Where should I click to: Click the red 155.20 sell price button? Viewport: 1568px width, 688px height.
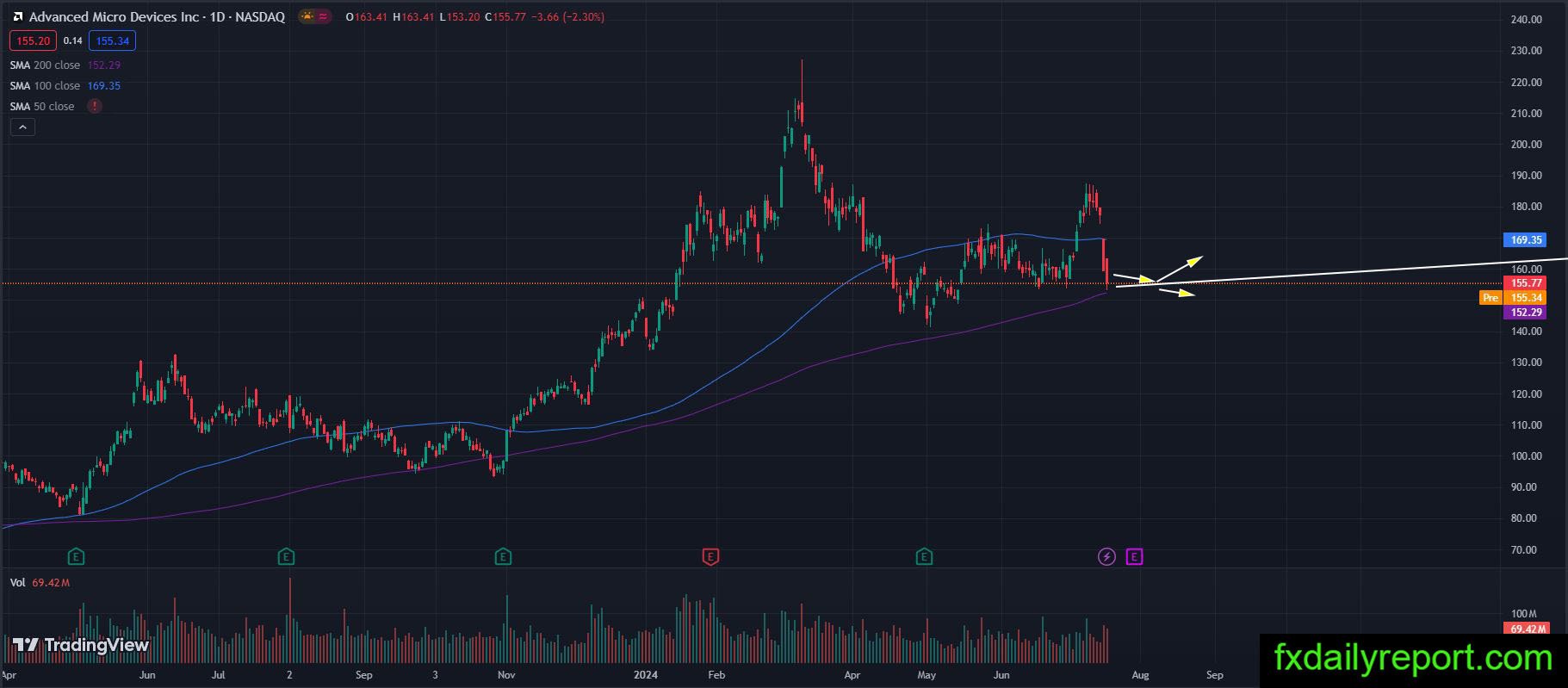[x=34, y=40]
